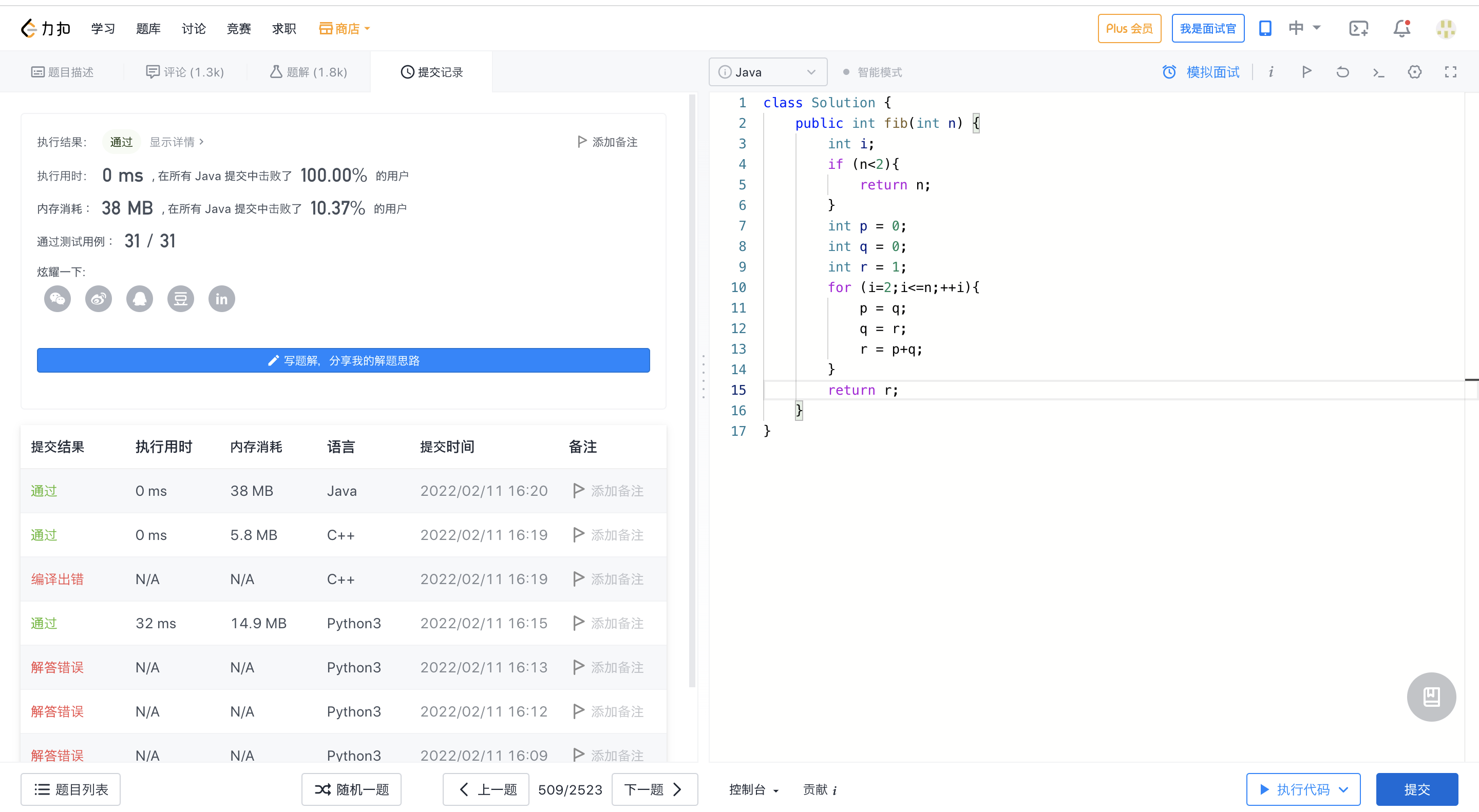1479x812 pixels.
Task: Go to 上一题 previous problem
Action: click(486, 789)
